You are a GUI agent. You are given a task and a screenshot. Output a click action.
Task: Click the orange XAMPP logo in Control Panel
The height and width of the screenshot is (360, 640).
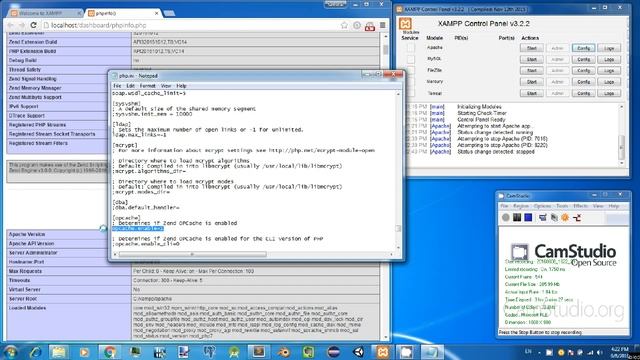point(405,23)
